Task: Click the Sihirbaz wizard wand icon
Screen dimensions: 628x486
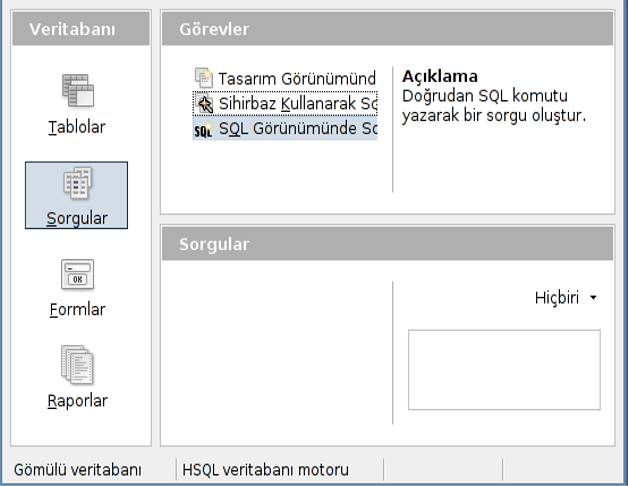Action: pos(204,104)
